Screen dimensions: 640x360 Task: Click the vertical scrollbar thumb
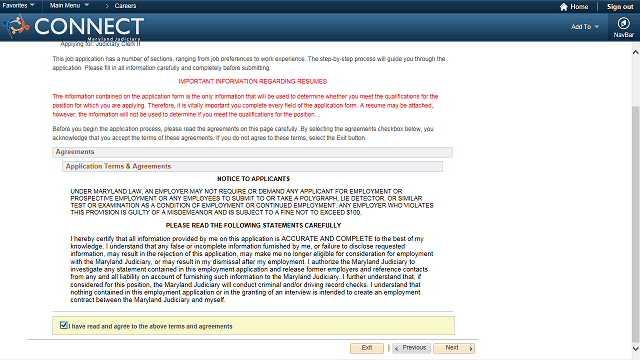(636, 224)
